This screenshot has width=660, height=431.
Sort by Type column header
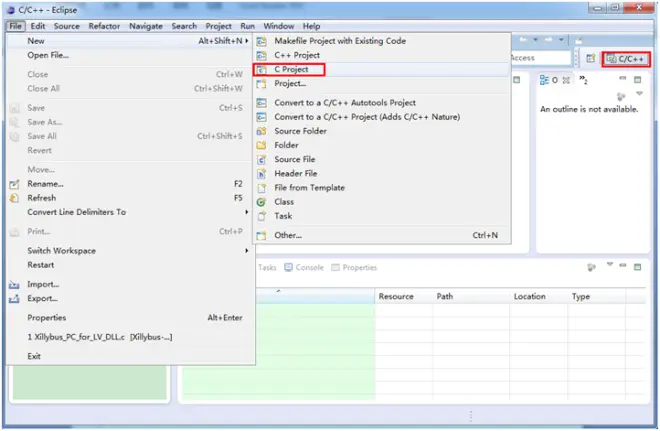(596, 297)
